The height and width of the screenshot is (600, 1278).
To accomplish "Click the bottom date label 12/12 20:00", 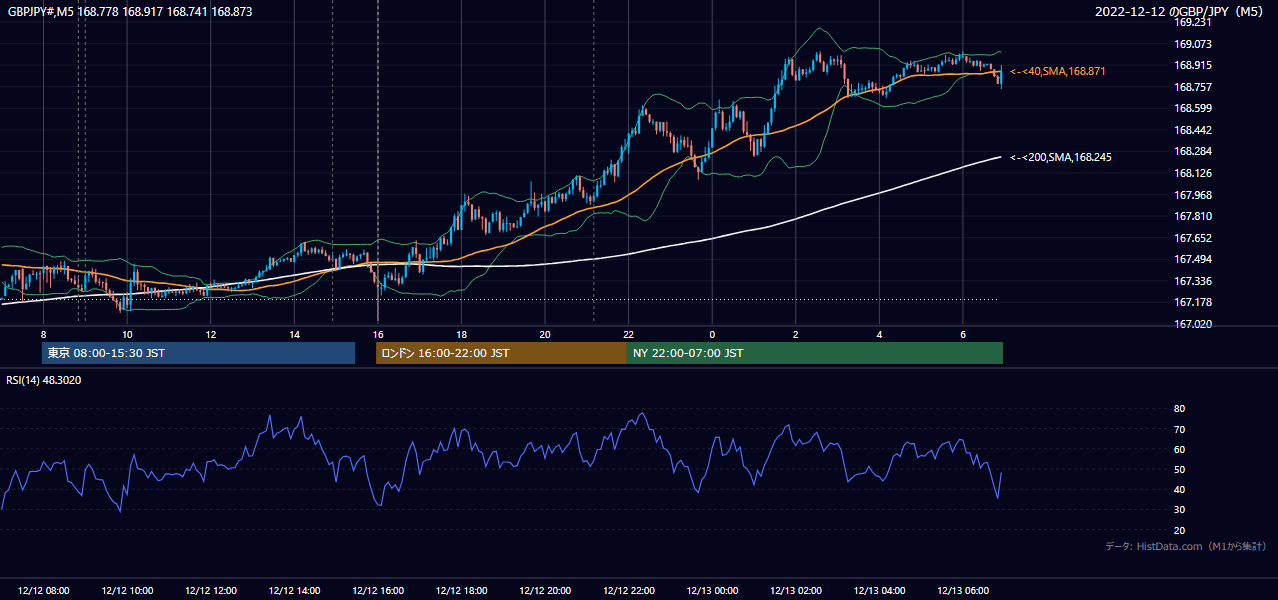I will (x=545, y=591).
